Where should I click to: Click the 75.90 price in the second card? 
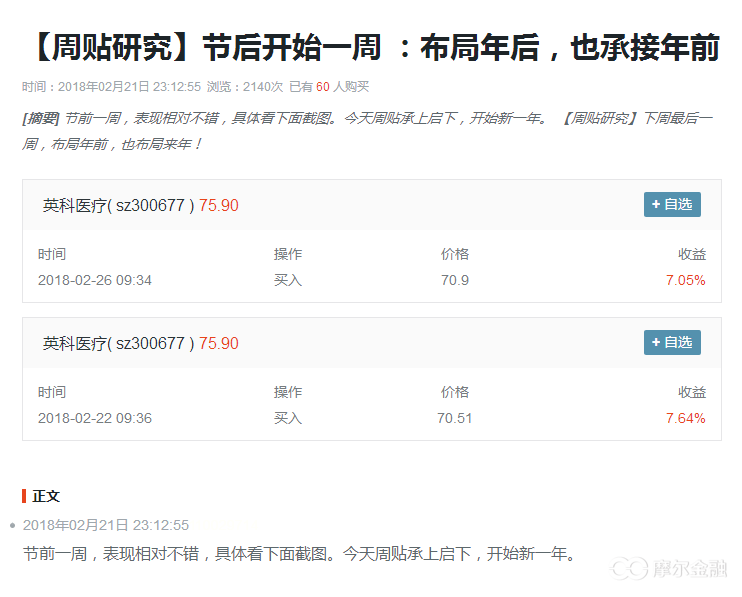(x=219, y=343)
